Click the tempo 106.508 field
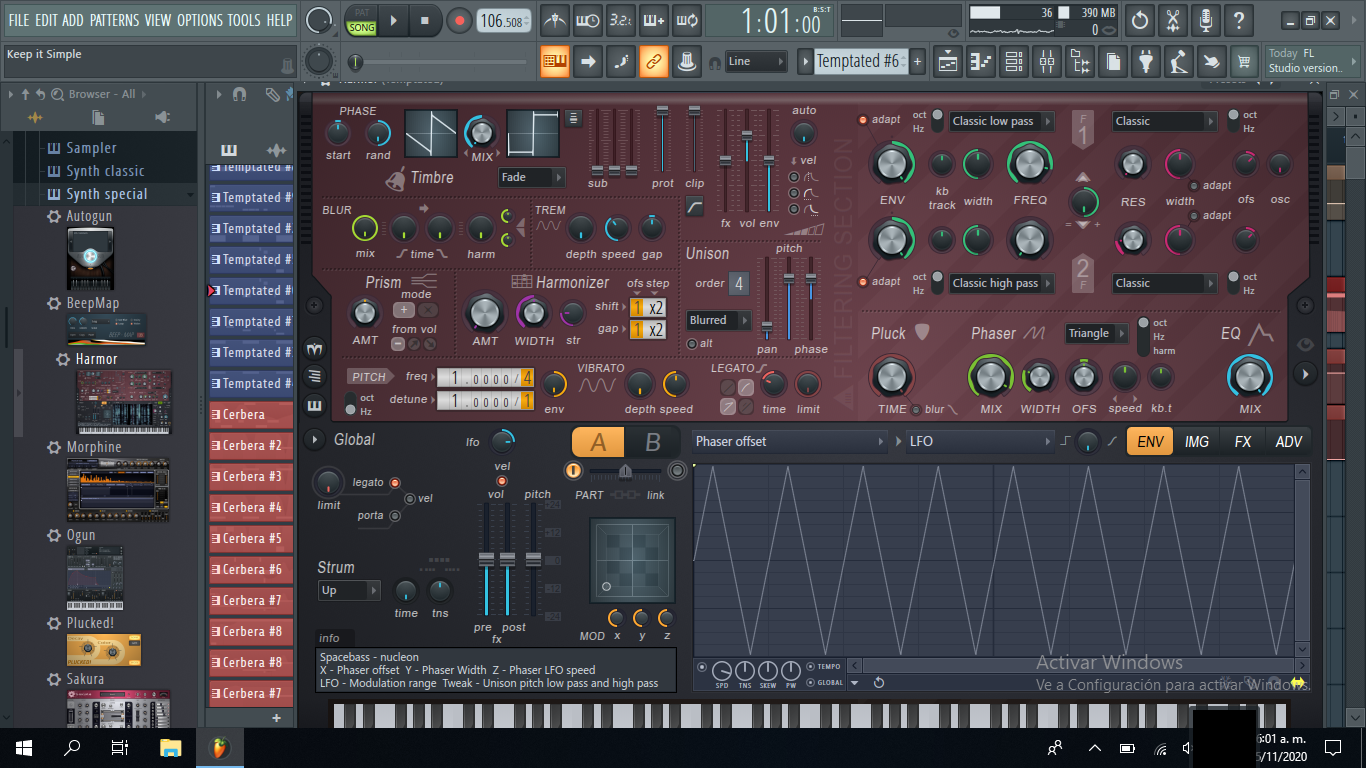 click(x=504, y=20)
